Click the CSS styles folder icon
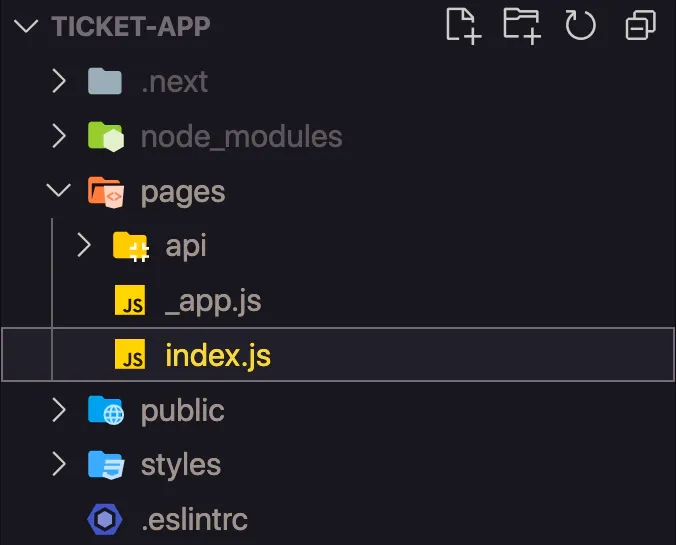 106,465
